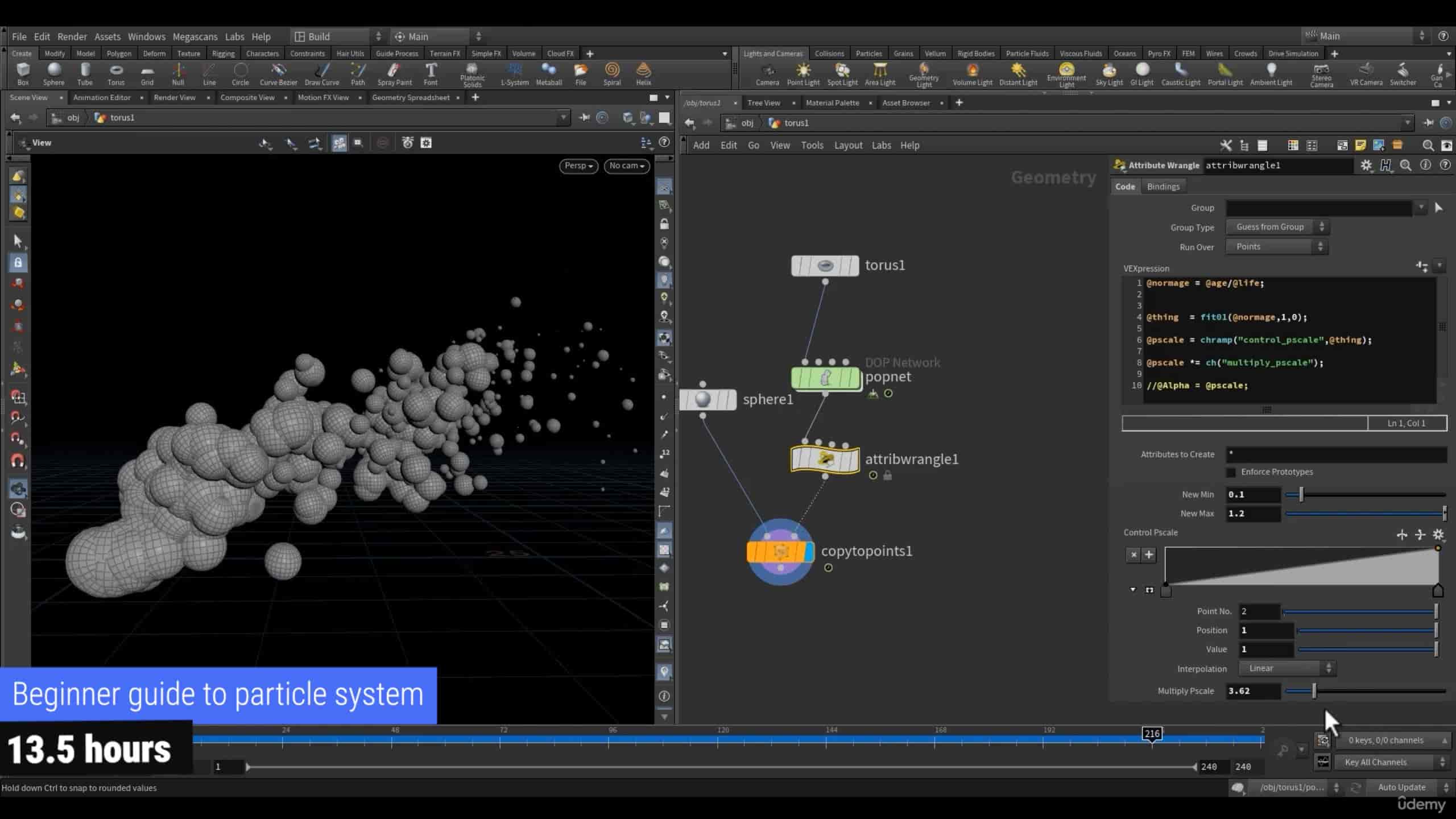Create a Spot Light
The image size is (1456, 819).
click(x=842, y=75)
